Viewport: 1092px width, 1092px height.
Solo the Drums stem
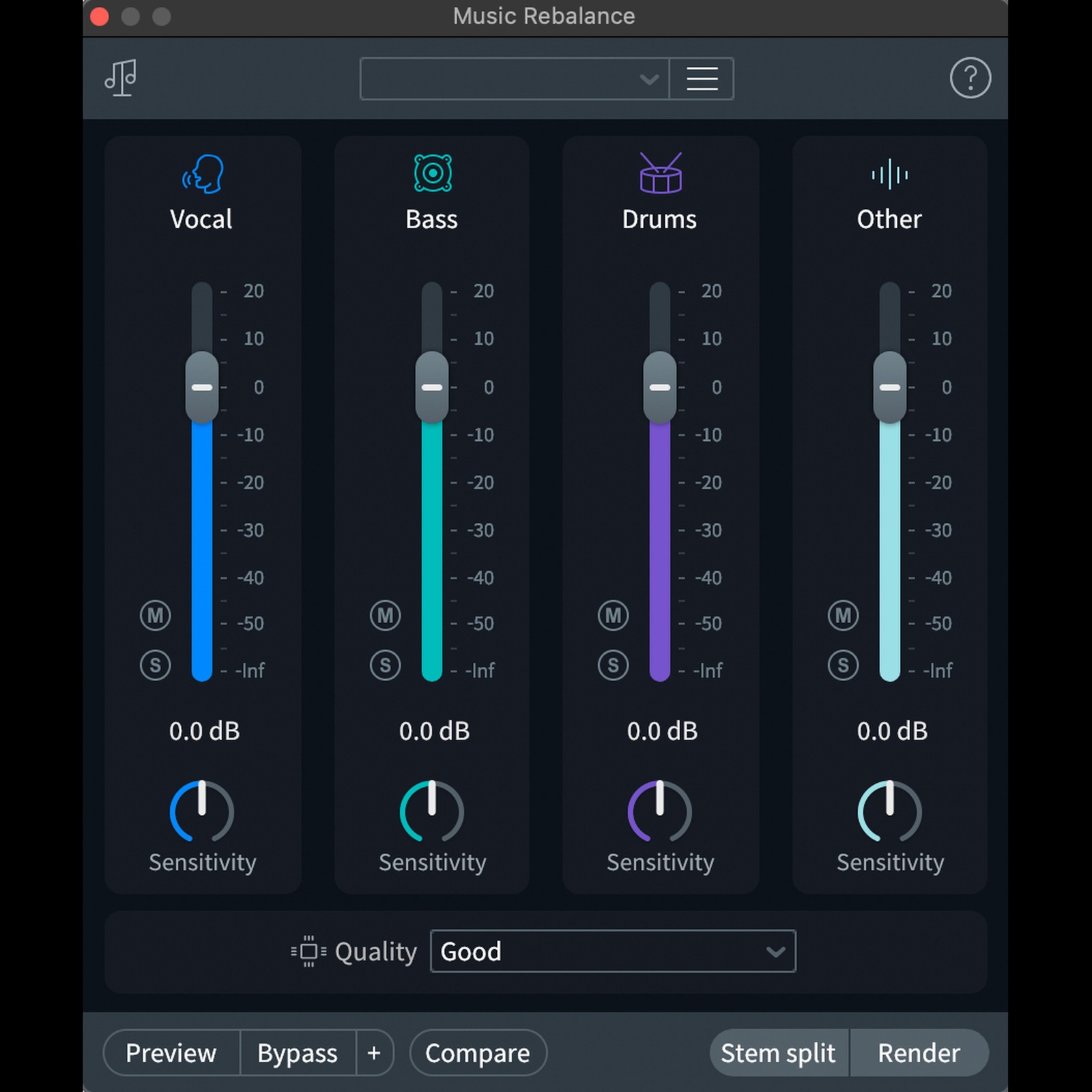(613, 665)
